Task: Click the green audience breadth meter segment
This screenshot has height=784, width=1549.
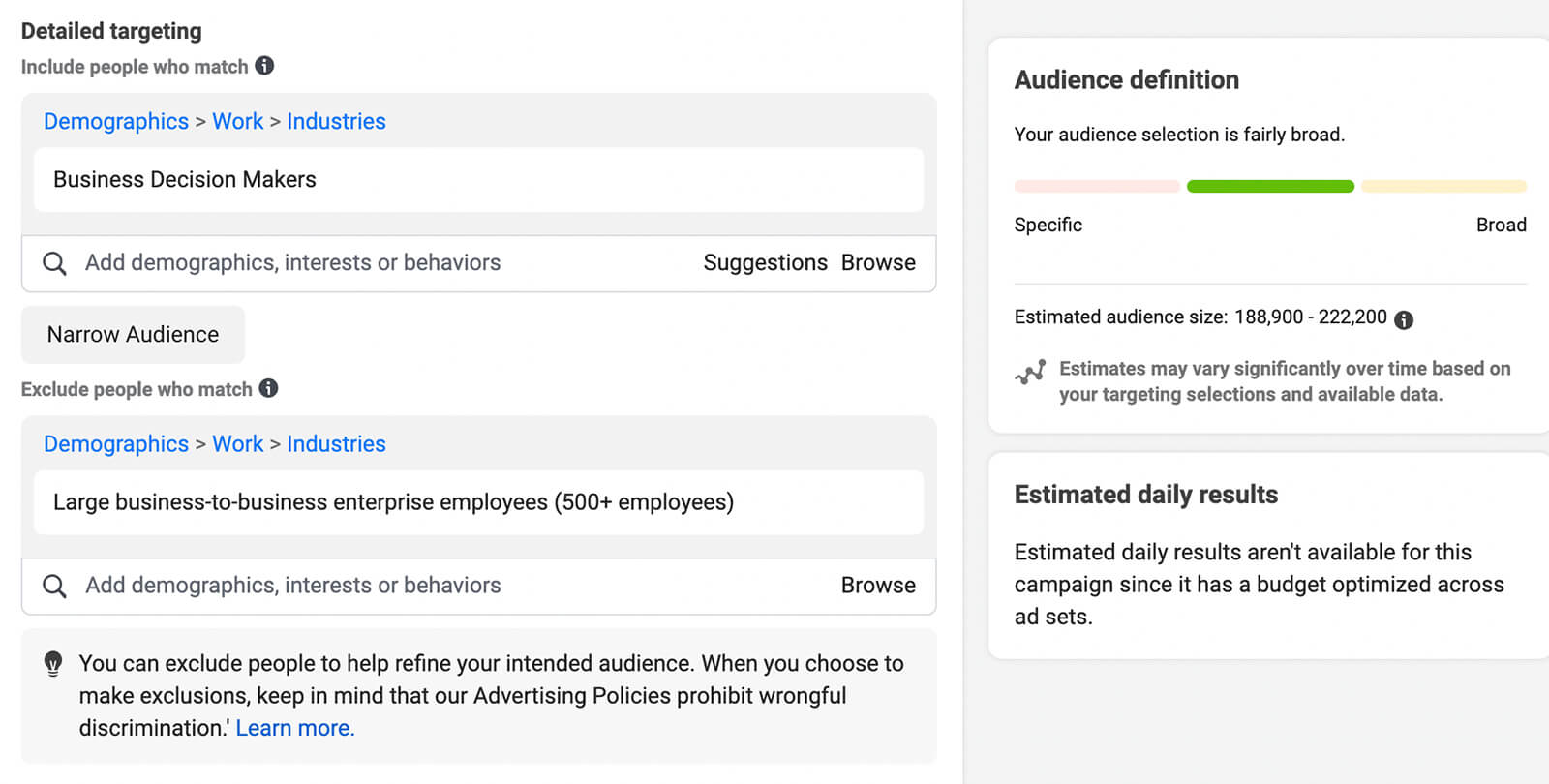Action: click(x=1270, y=187)
